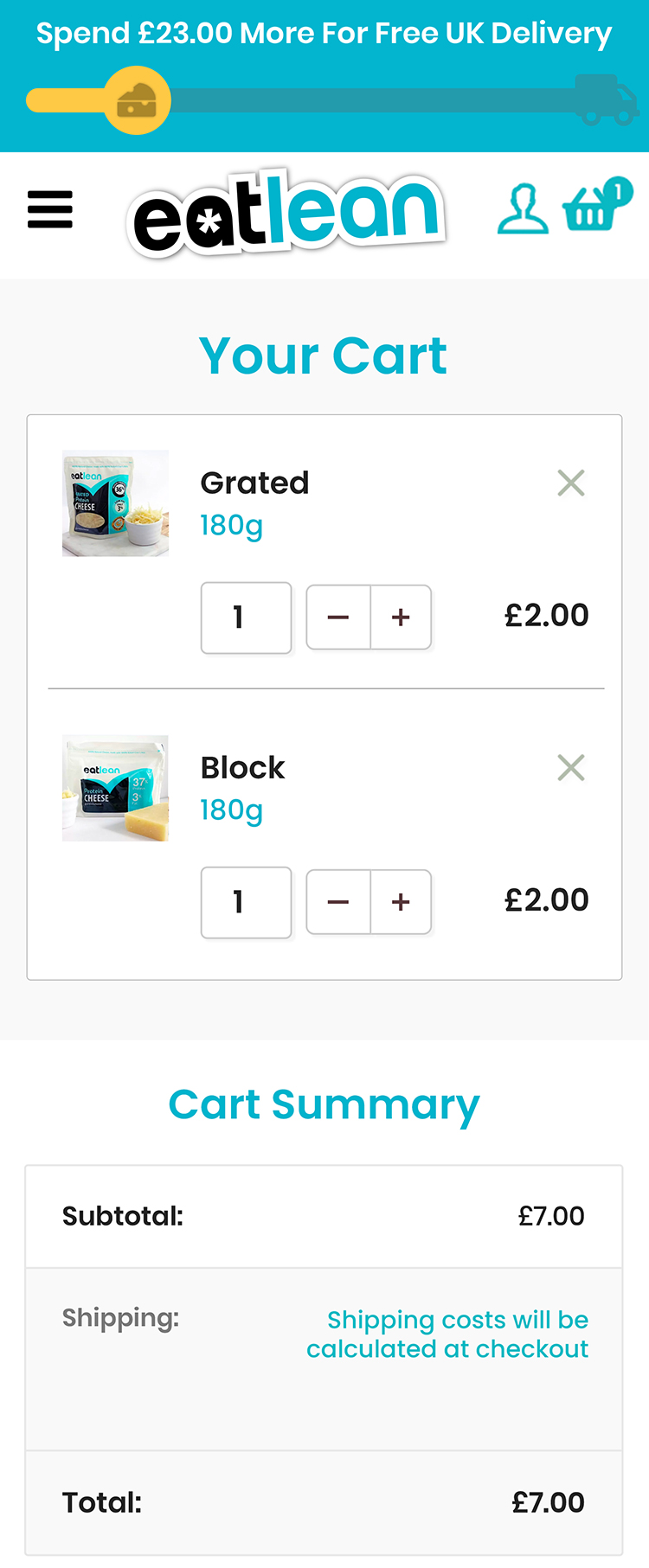Click the eatlean logo

(286, 213)
